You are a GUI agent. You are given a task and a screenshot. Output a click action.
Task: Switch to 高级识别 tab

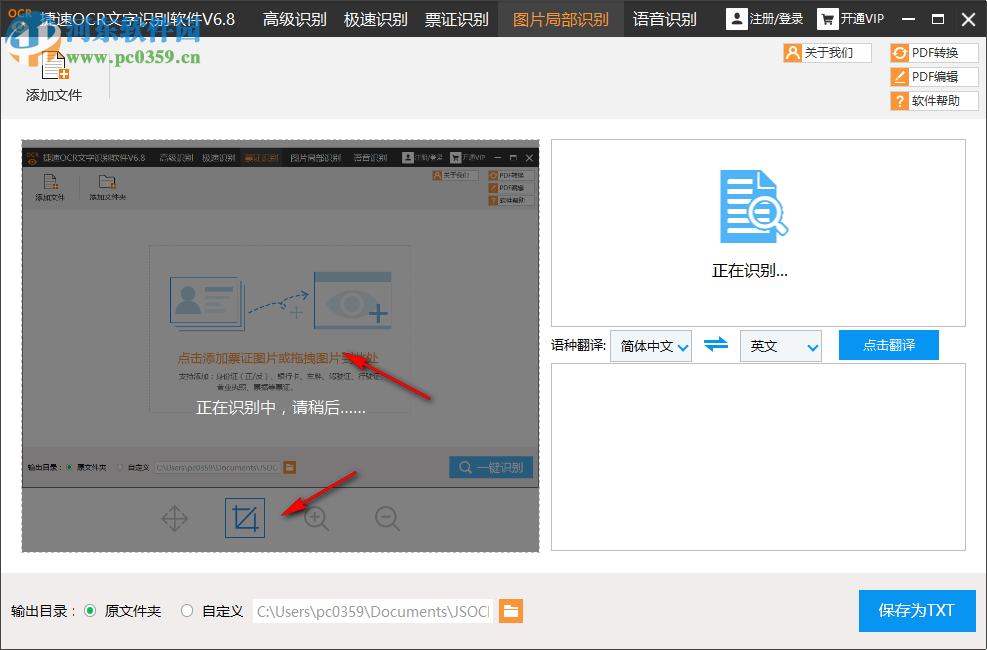pos(295,20)
